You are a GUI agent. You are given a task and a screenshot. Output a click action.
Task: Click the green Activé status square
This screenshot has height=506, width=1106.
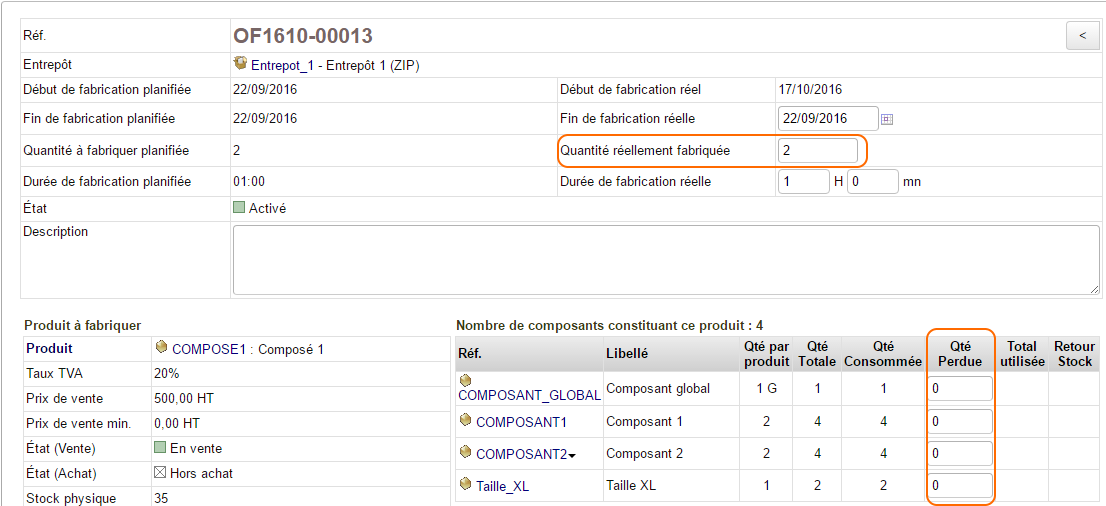(239, 208)
